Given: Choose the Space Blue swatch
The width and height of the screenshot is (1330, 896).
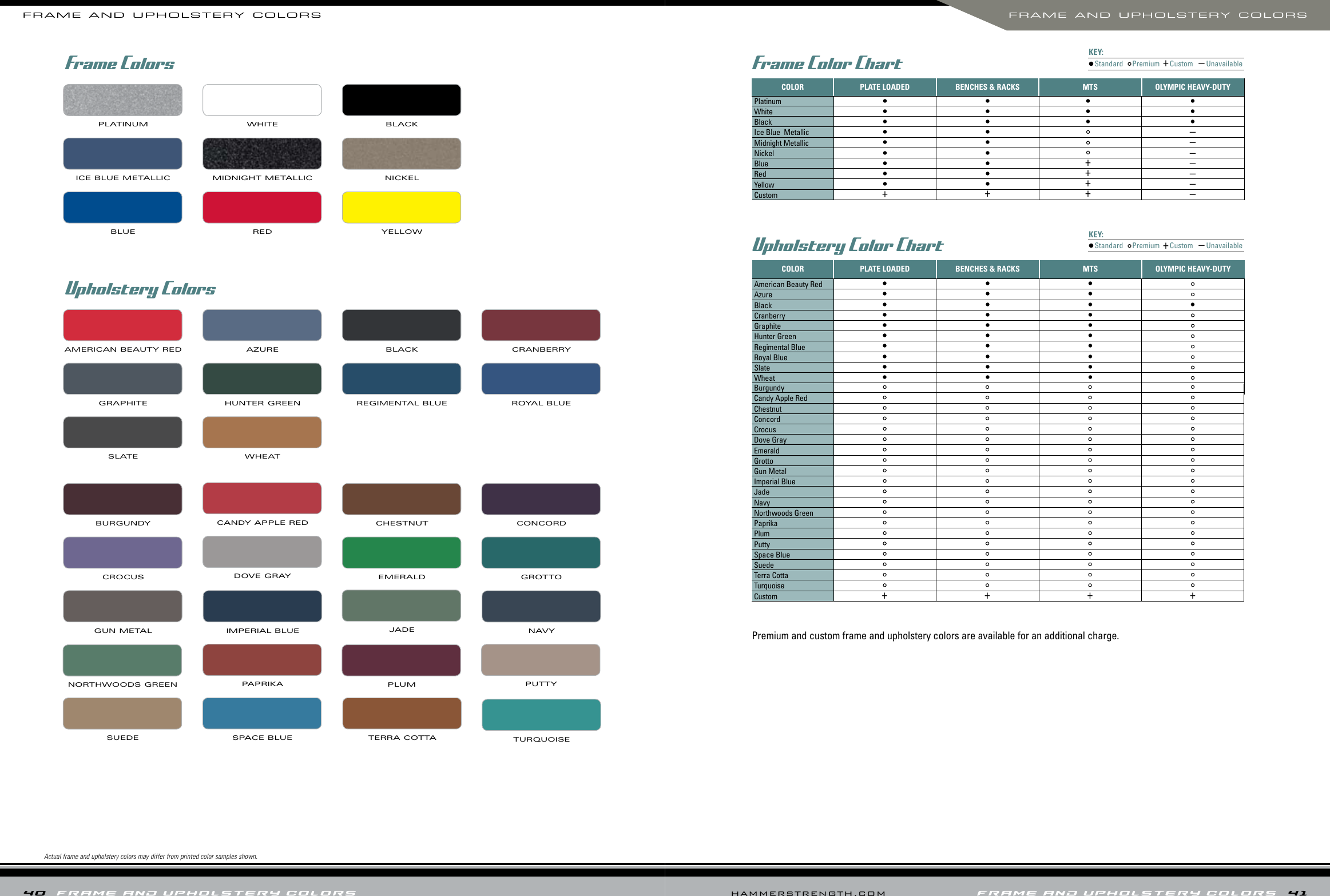Looking at the screenshot, I should [262, 714].
